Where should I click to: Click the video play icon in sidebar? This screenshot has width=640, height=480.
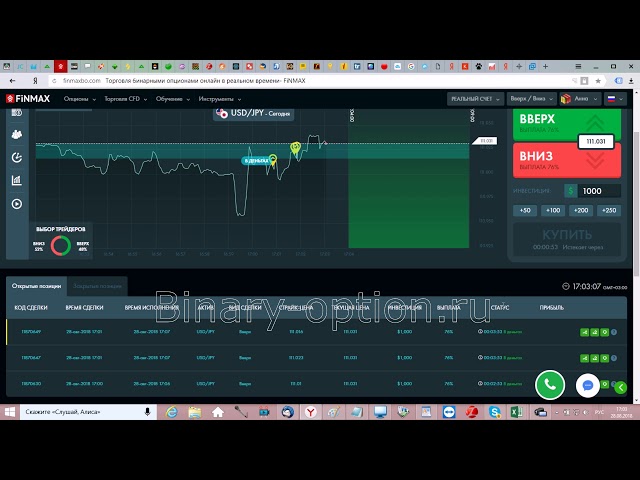pos(16,204)
